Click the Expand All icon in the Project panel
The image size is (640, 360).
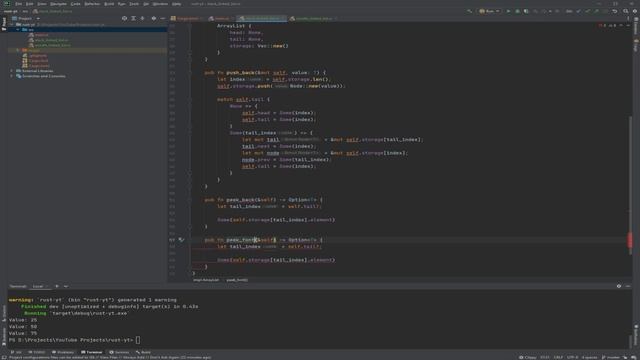coord(133,18)
